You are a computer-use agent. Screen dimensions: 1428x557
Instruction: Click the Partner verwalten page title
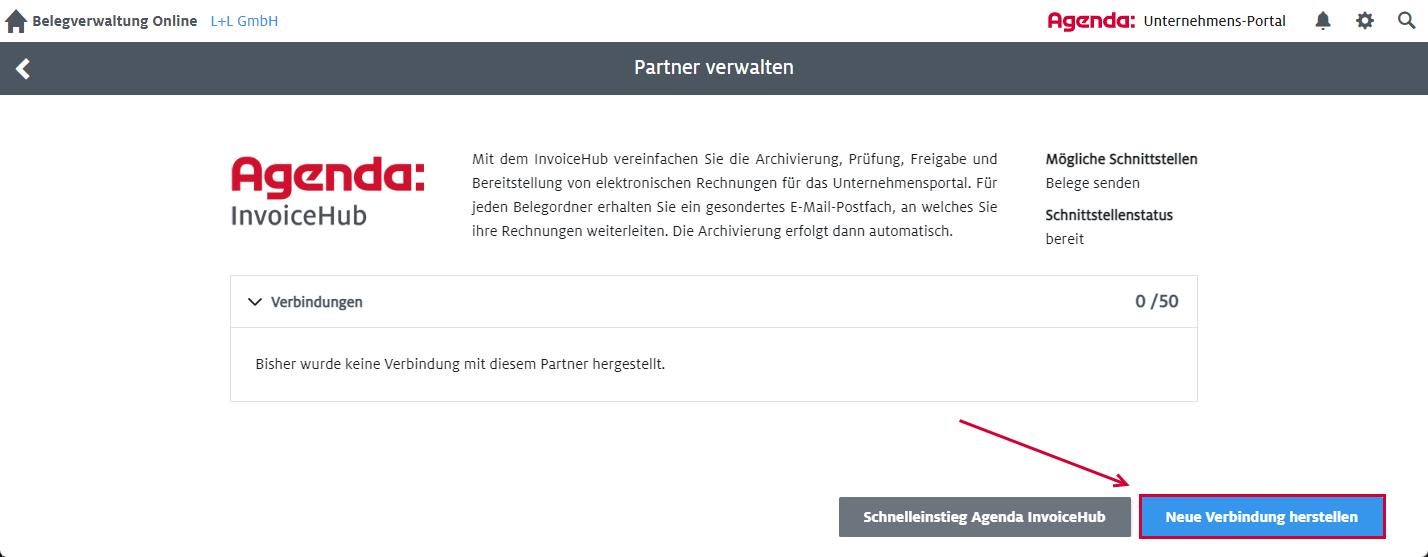point(714,68)
